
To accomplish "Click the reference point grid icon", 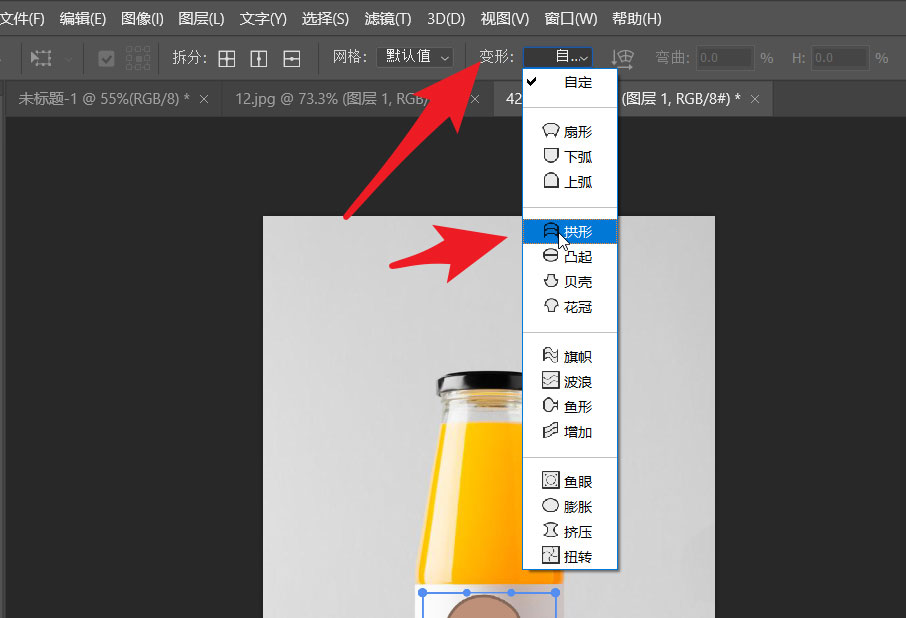I will tap(138, 58).
